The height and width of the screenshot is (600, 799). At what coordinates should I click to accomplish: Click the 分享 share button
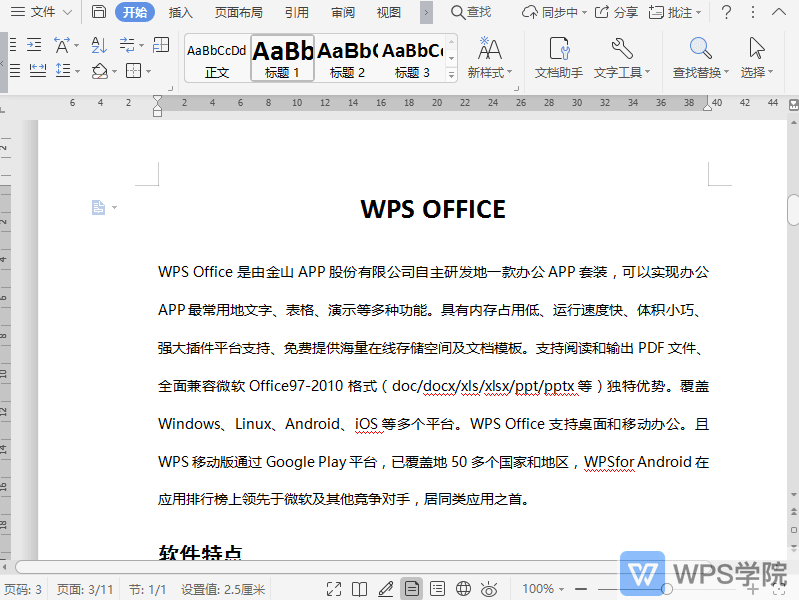tap(616, 12)
